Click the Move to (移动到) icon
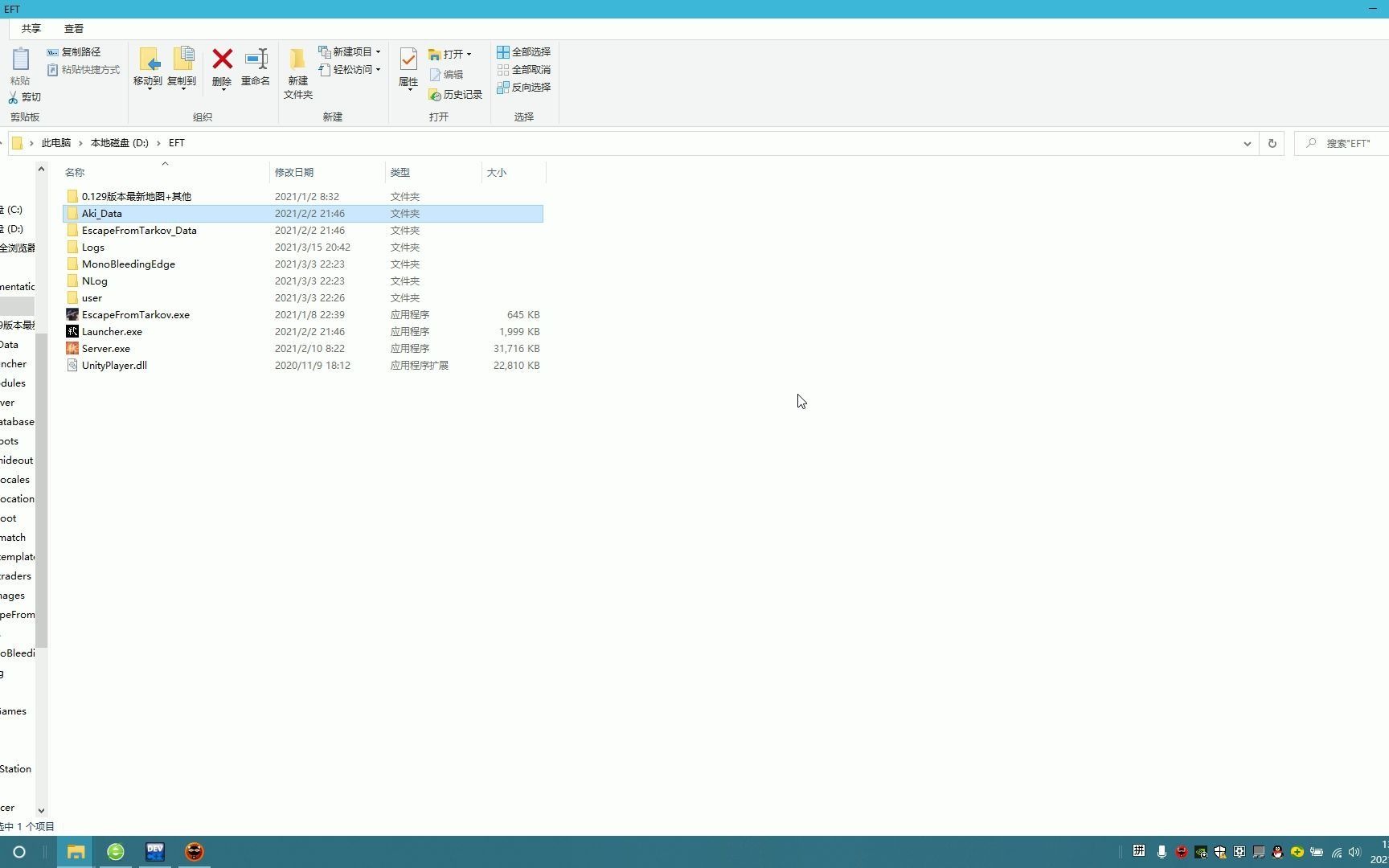Image resolution: width=1389 pixels, height=868 pixels. click(x=149, y=59)
